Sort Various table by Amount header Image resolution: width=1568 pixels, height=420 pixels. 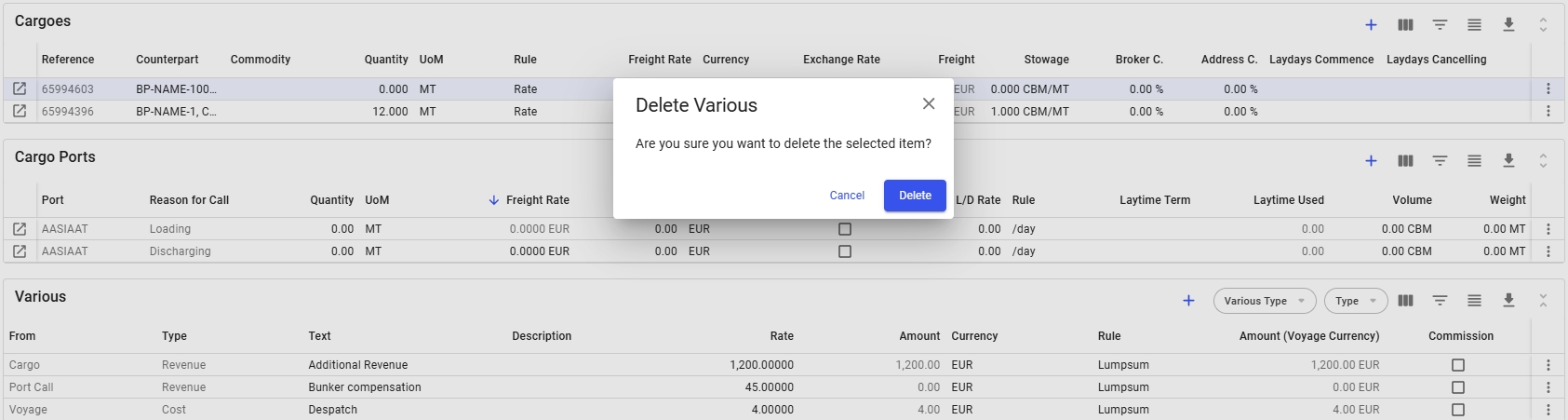(x=919, y=336)
